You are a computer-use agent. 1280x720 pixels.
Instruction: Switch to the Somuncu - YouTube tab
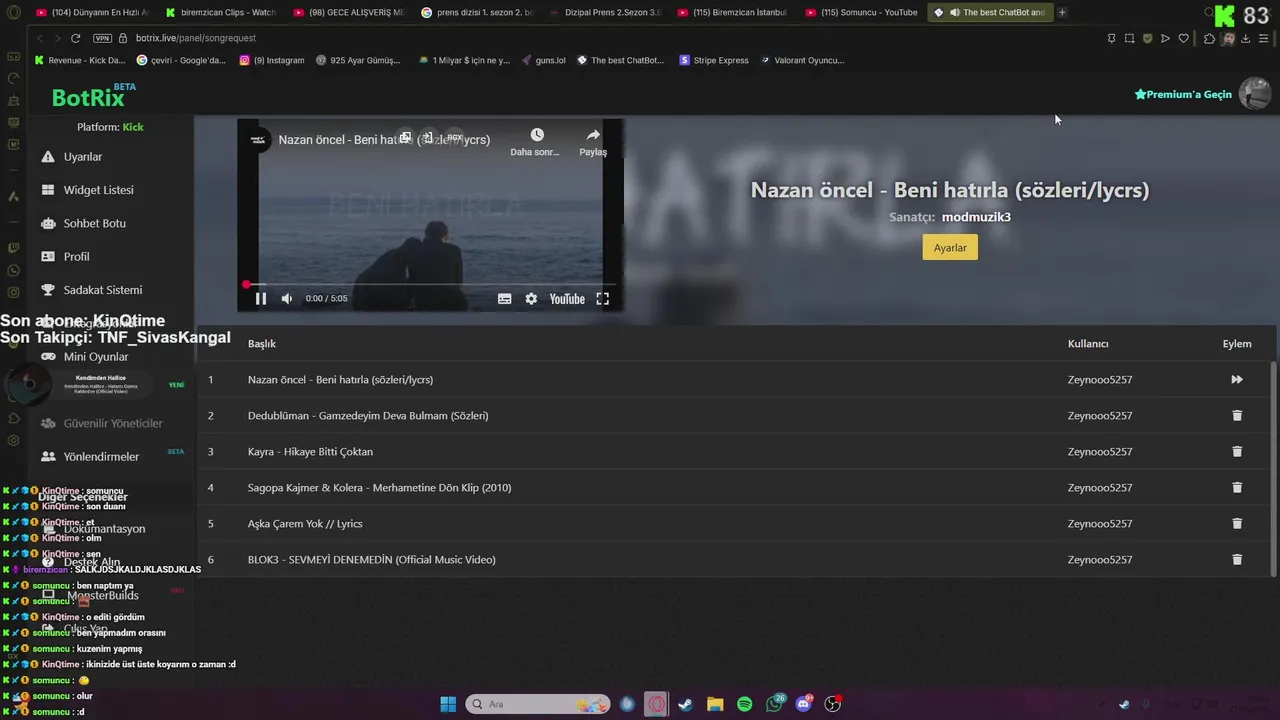click(862, 12)
